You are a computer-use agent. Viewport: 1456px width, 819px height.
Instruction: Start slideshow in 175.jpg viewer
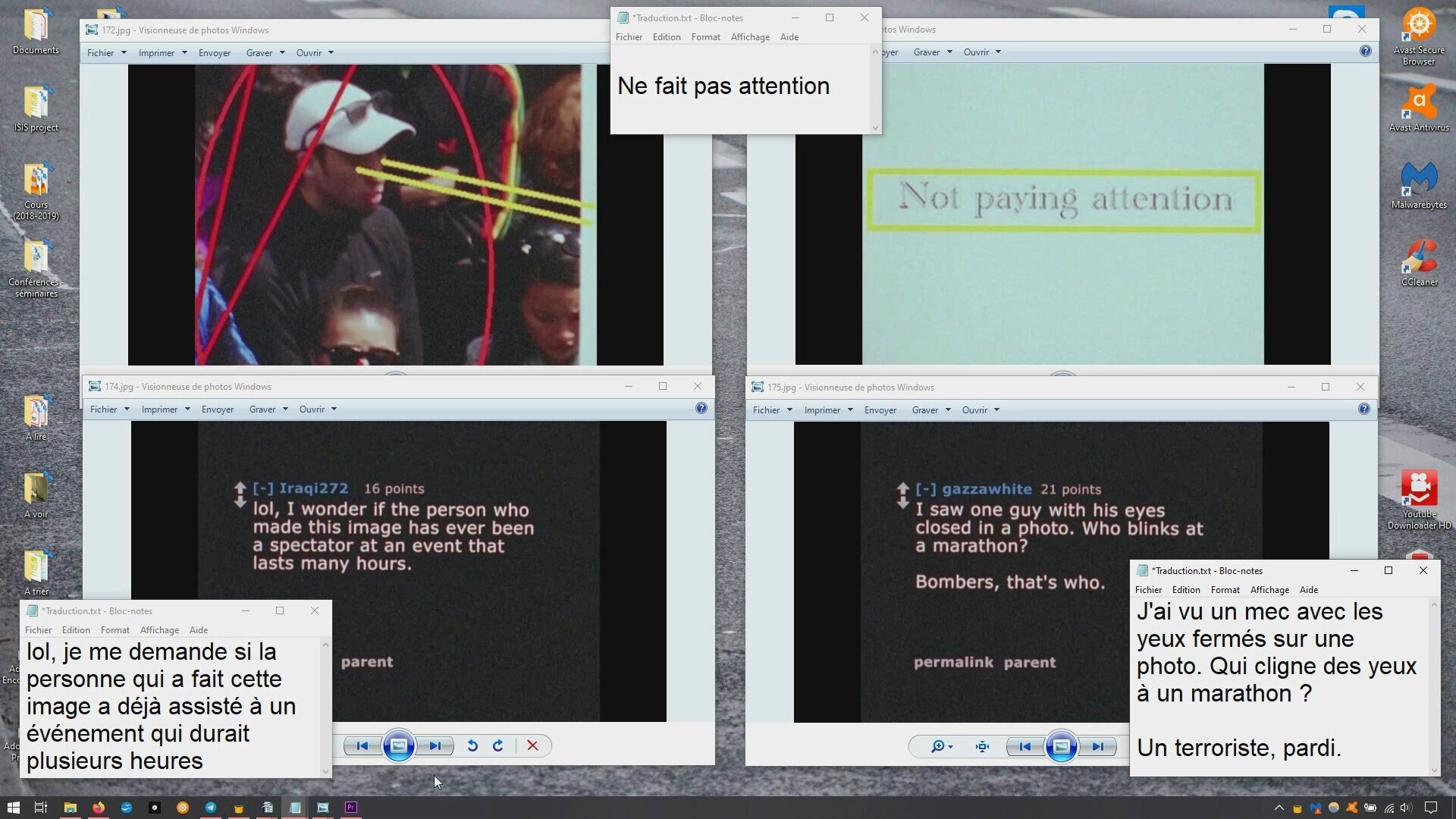(1061, 746)
